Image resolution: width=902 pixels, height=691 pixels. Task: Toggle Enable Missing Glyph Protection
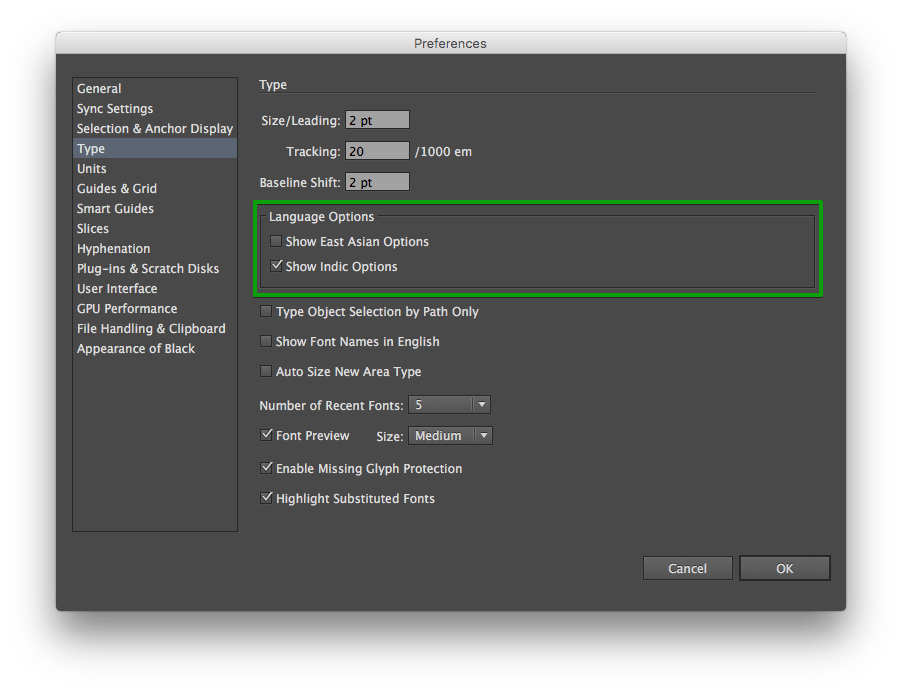coord(266,468)
